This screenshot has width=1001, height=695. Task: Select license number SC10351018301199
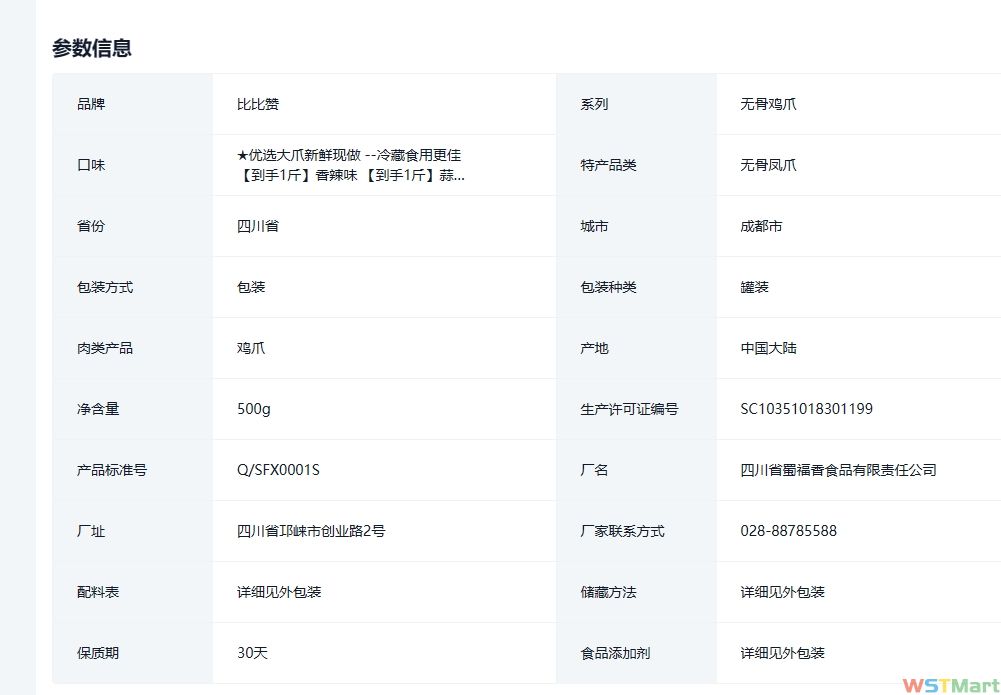pyautogui.click(x=806, y=409)
